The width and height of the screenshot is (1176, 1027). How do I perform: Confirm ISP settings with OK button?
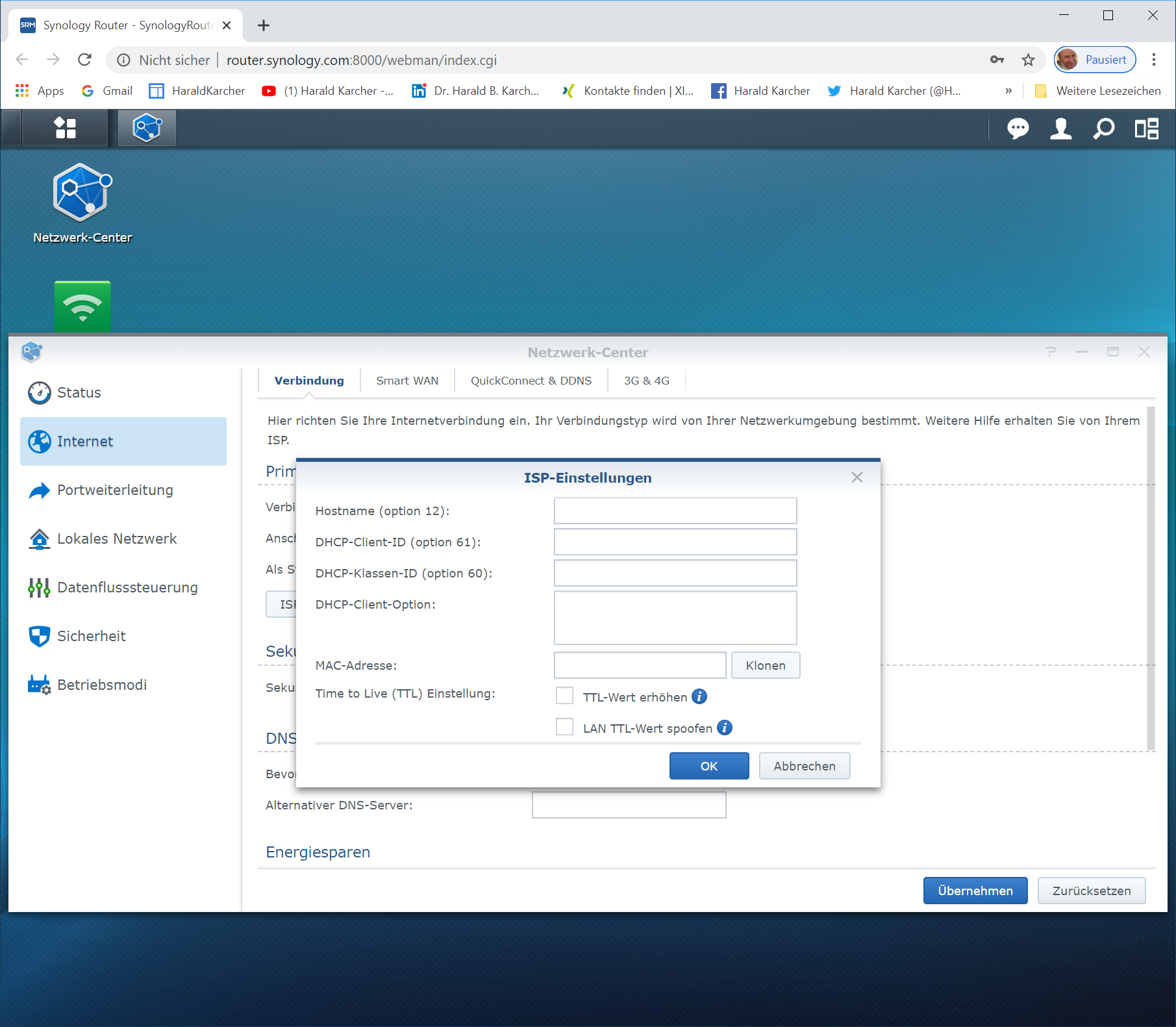coord(708,766)
